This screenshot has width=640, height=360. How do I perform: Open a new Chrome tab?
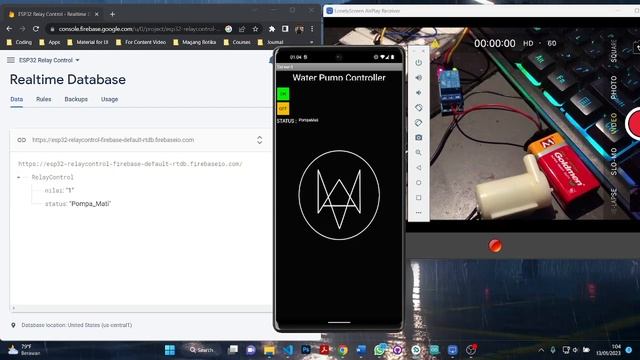click(x=112, y=14)
